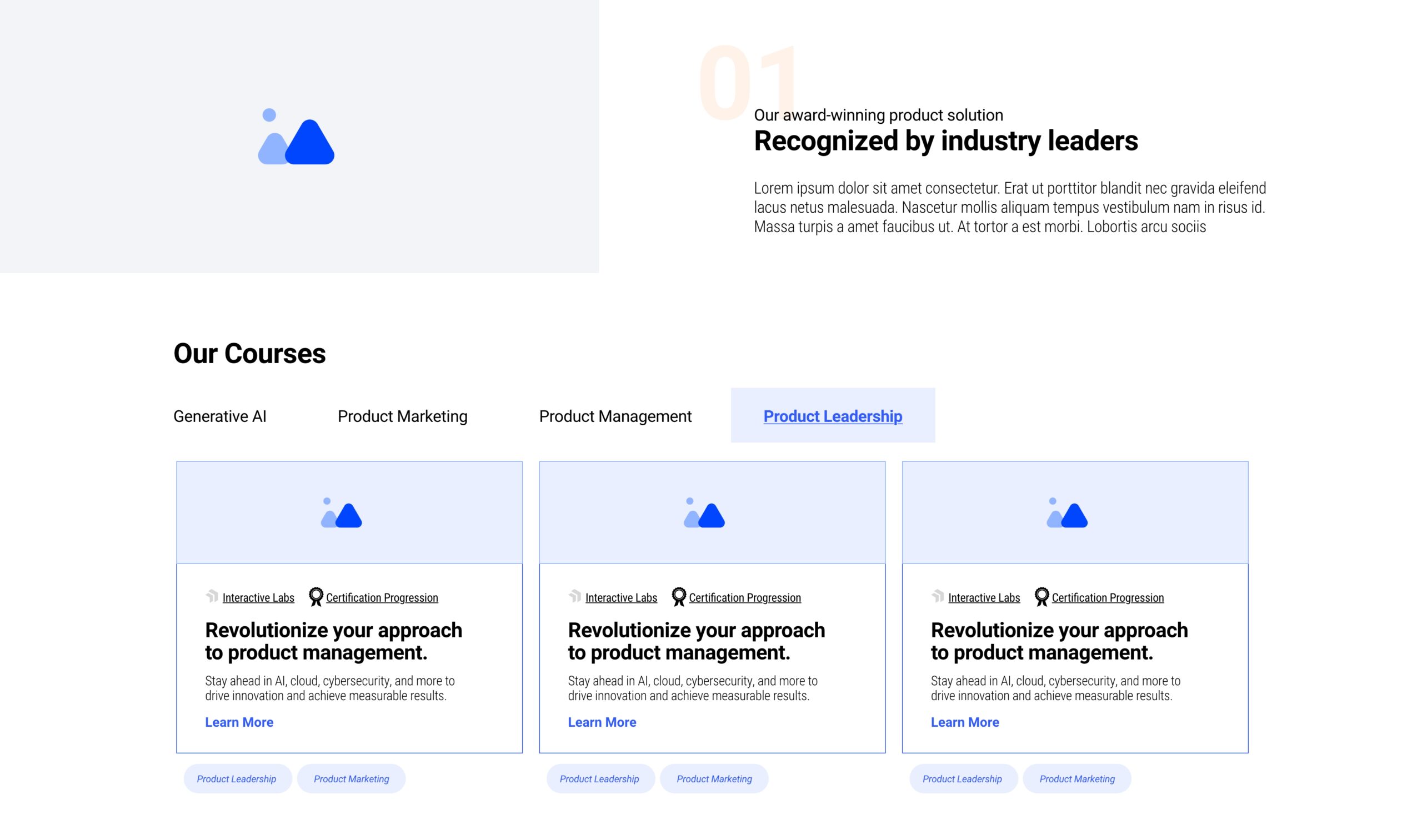Switch to the Generative AI tab
1422x840 pixels.
tap(220, 416)
